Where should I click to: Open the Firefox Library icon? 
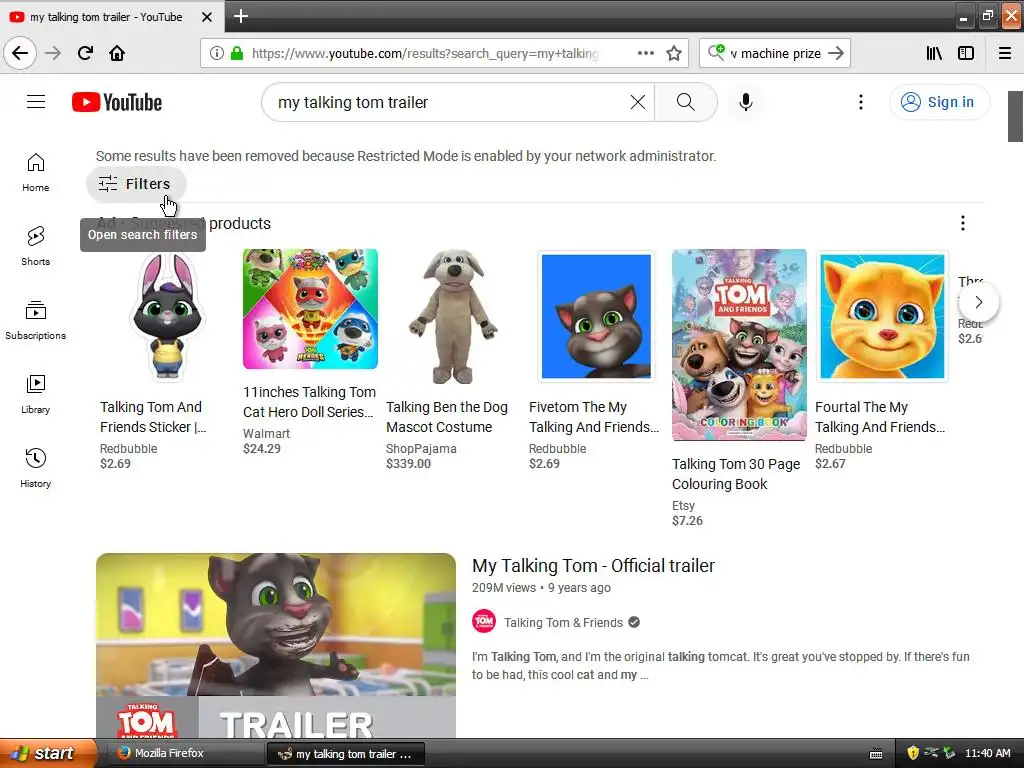(x=934, y=53)
